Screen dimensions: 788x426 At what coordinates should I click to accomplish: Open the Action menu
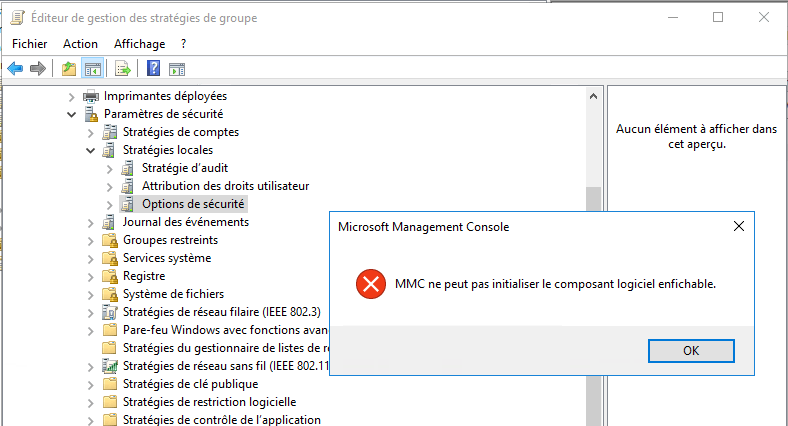click(80, 44)
